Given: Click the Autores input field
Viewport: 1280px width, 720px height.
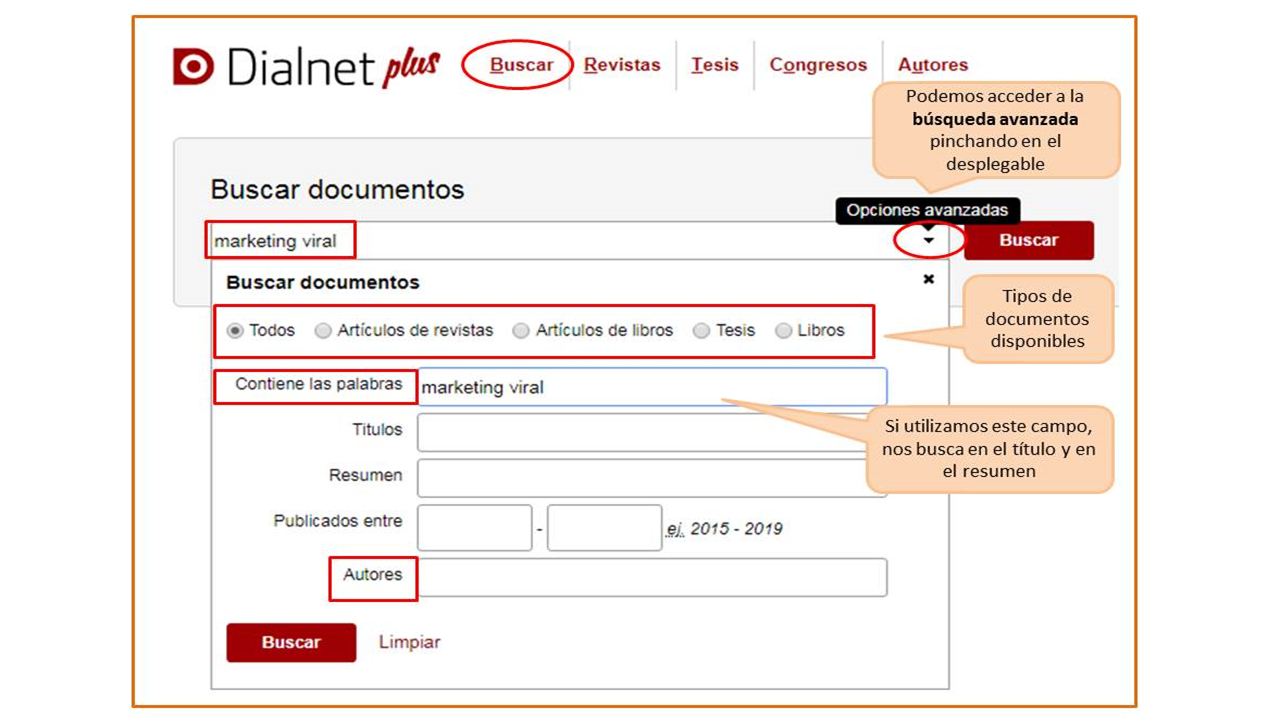Looking at the screenshot, I should coord(652,577).
